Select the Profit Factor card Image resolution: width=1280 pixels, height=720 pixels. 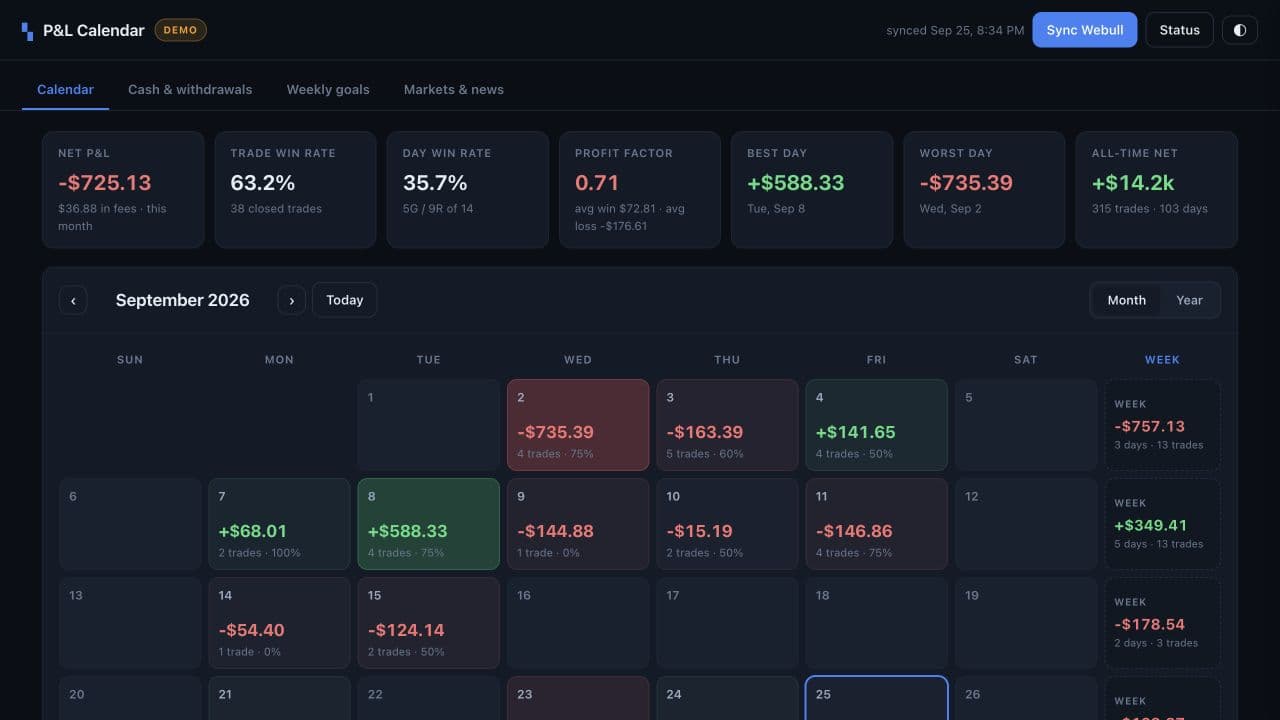coord(639,189)
